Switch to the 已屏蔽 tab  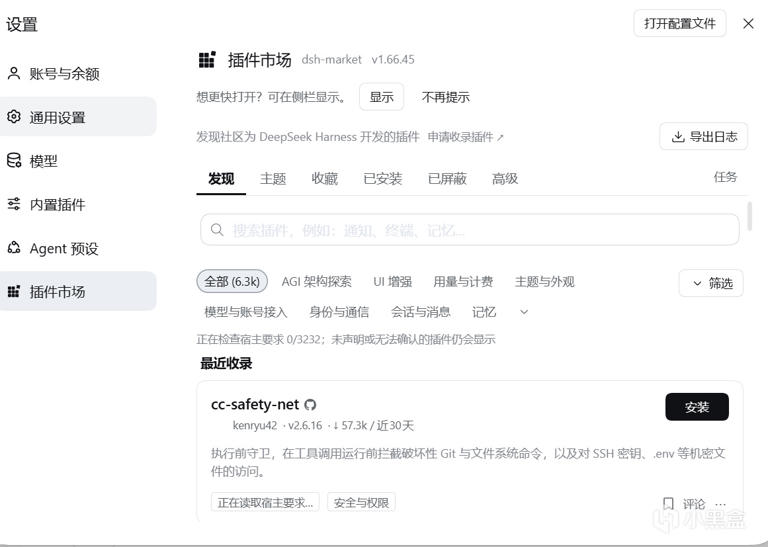point(447,179)
